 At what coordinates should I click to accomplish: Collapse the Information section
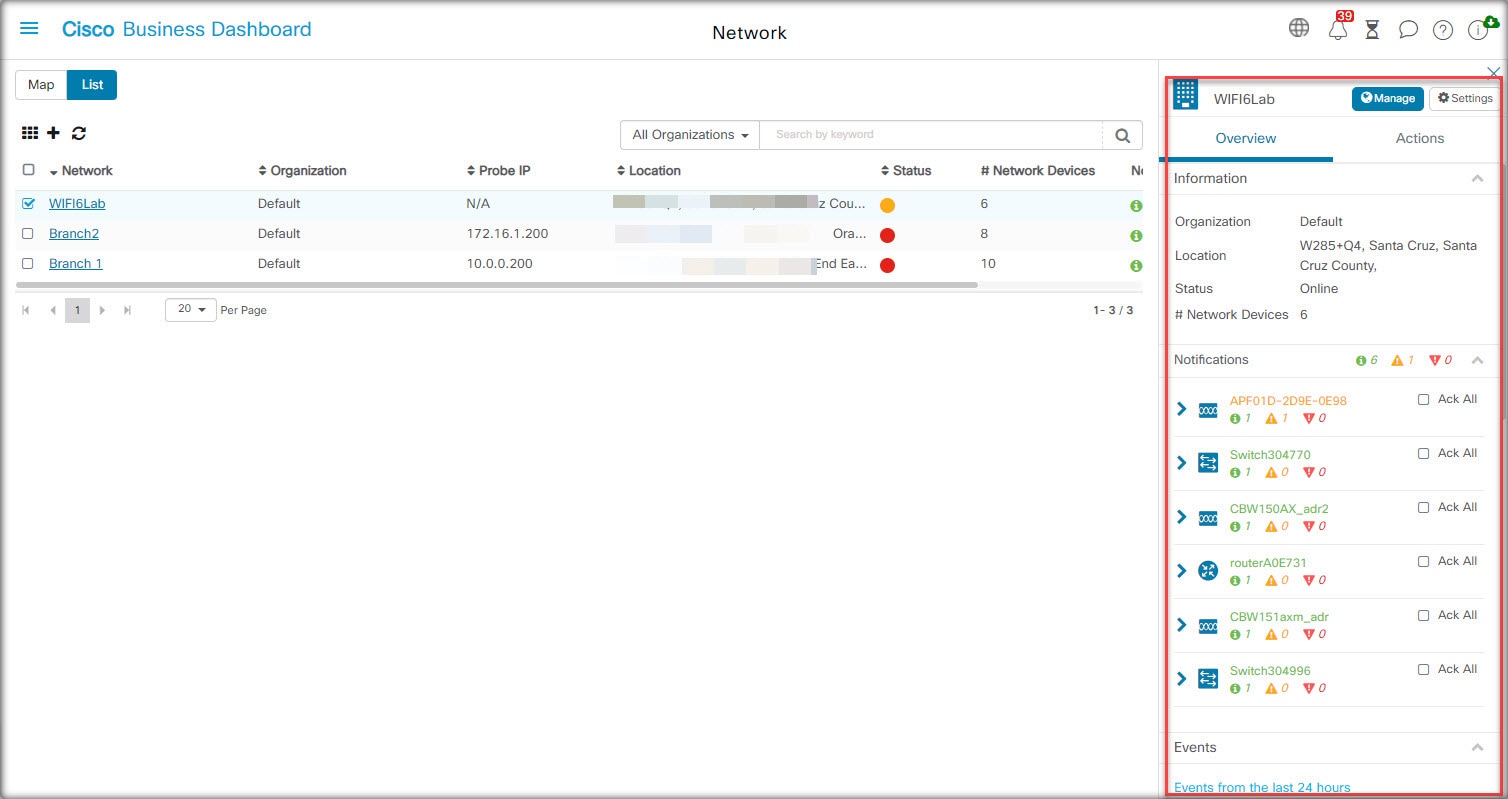click(1477, 178)
